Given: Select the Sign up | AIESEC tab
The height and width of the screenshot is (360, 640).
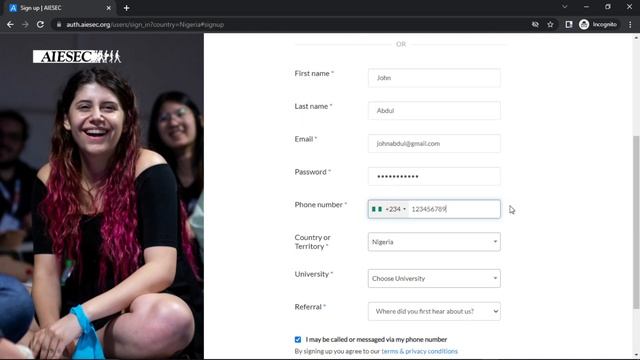Looking at the screenshot, I should (x=59, y=8).
